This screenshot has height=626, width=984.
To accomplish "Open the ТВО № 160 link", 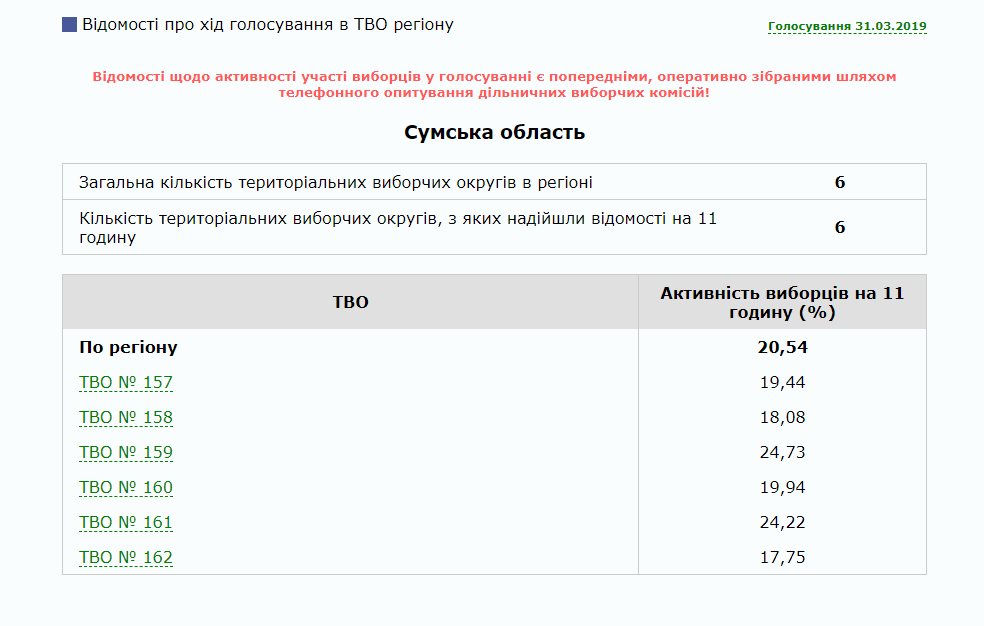I will 126,487.
